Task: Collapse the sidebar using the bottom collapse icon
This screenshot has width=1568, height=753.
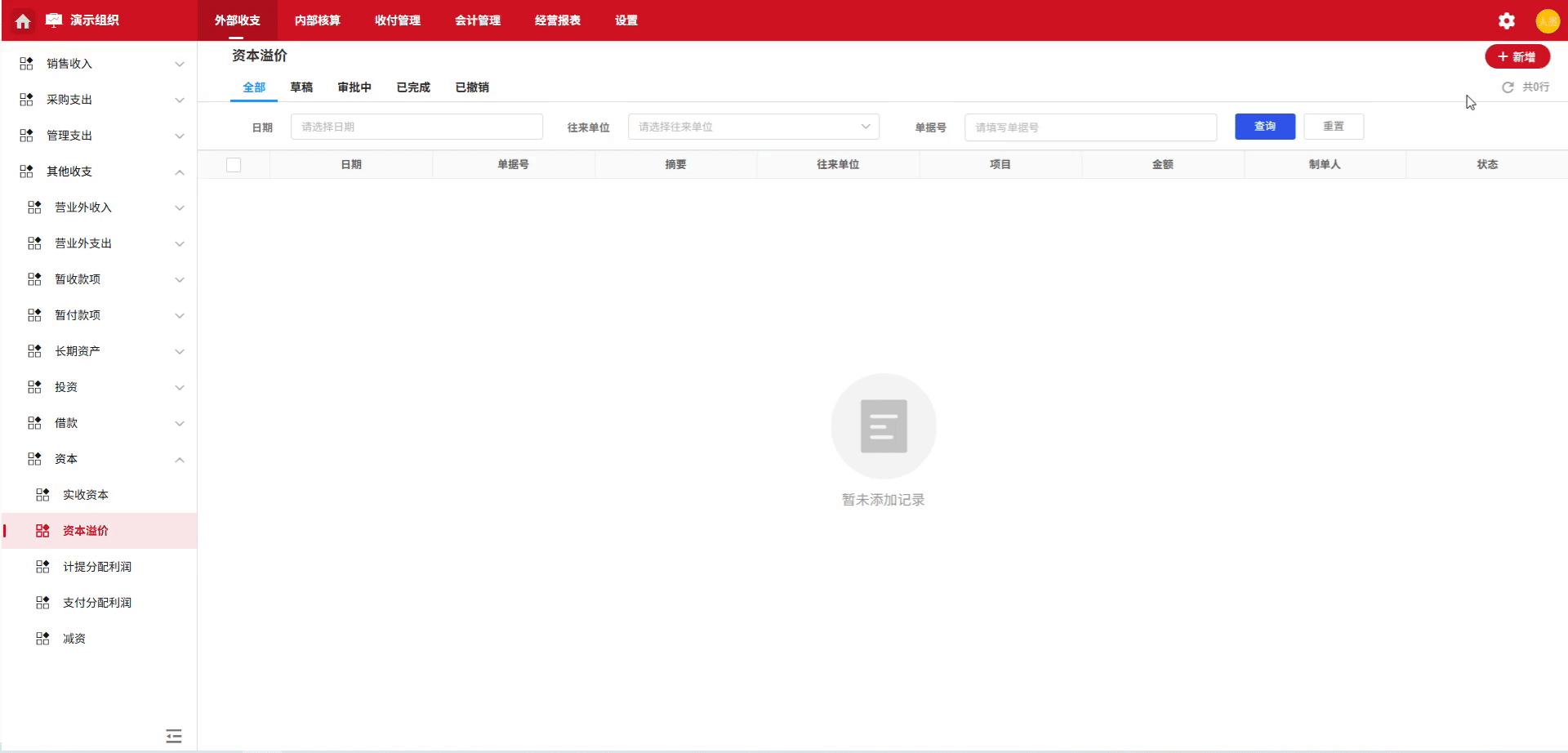Action: click(173, 736)
